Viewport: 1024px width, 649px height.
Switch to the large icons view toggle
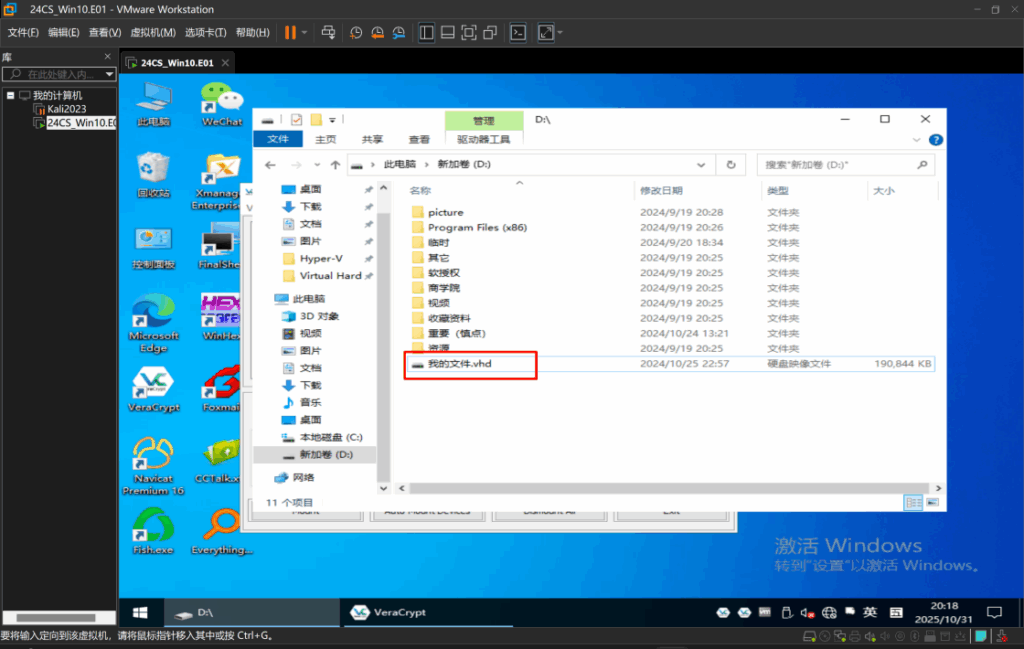click(934, 502)
